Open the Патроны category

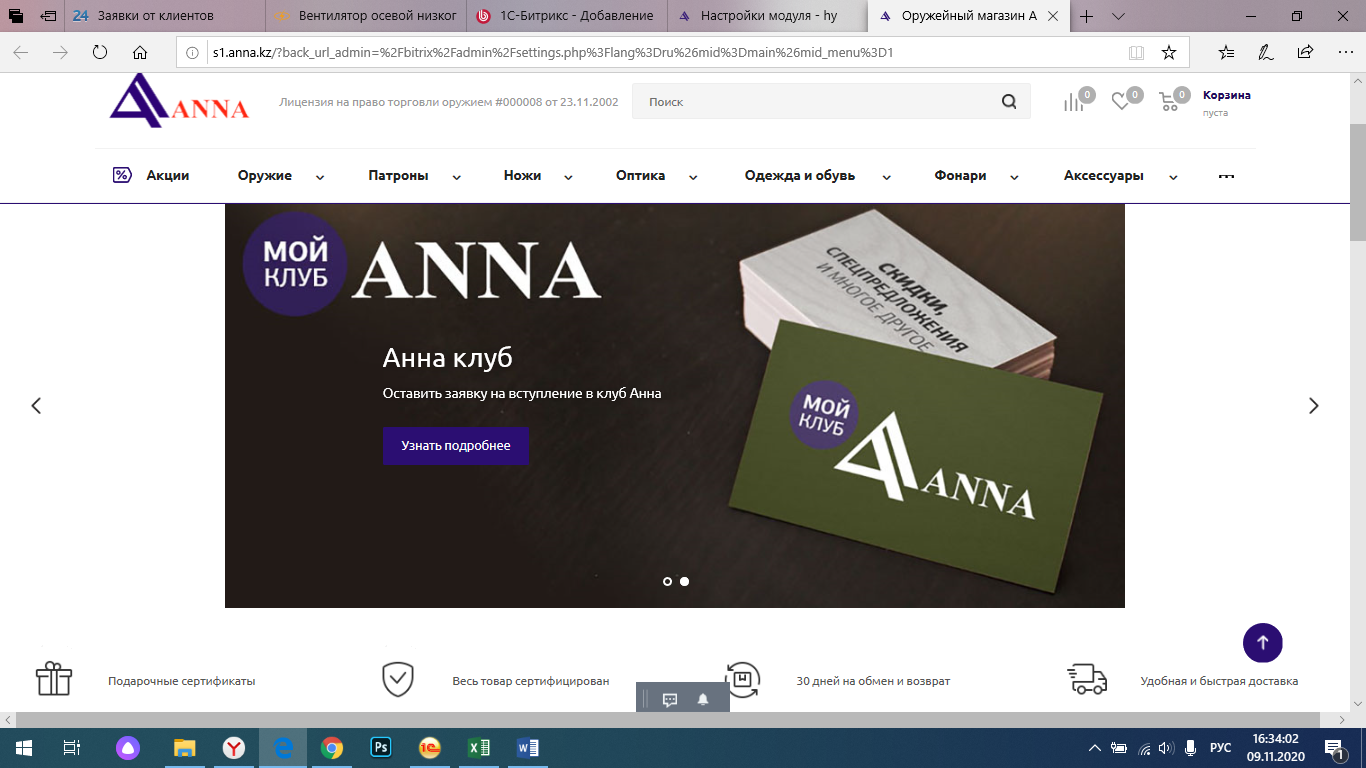pos(398,175)
